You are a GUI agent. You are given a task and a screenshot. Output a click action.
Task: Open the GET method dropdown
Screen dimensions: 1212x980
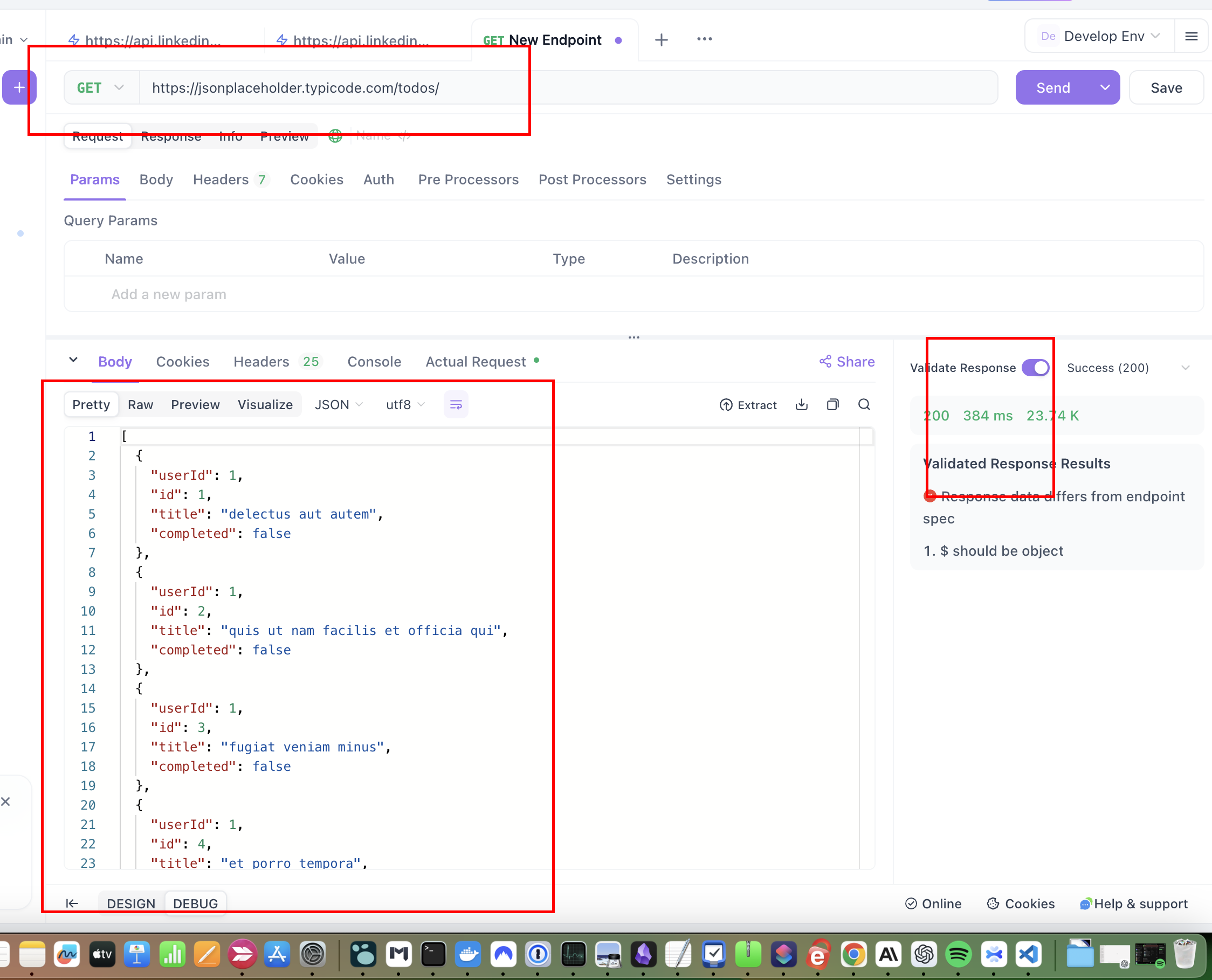[x=100, y=88]
